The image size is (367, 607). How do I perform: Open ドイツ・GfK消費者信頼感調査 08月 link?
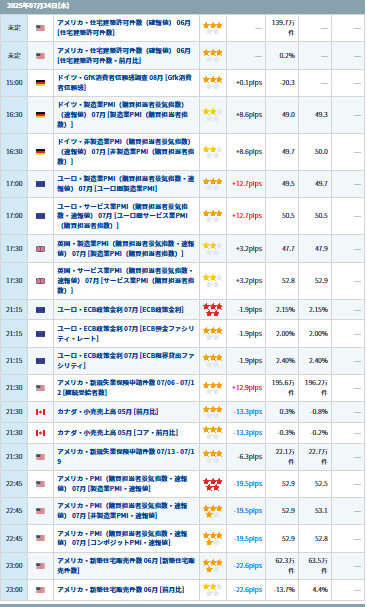click(x=125, y=83)
